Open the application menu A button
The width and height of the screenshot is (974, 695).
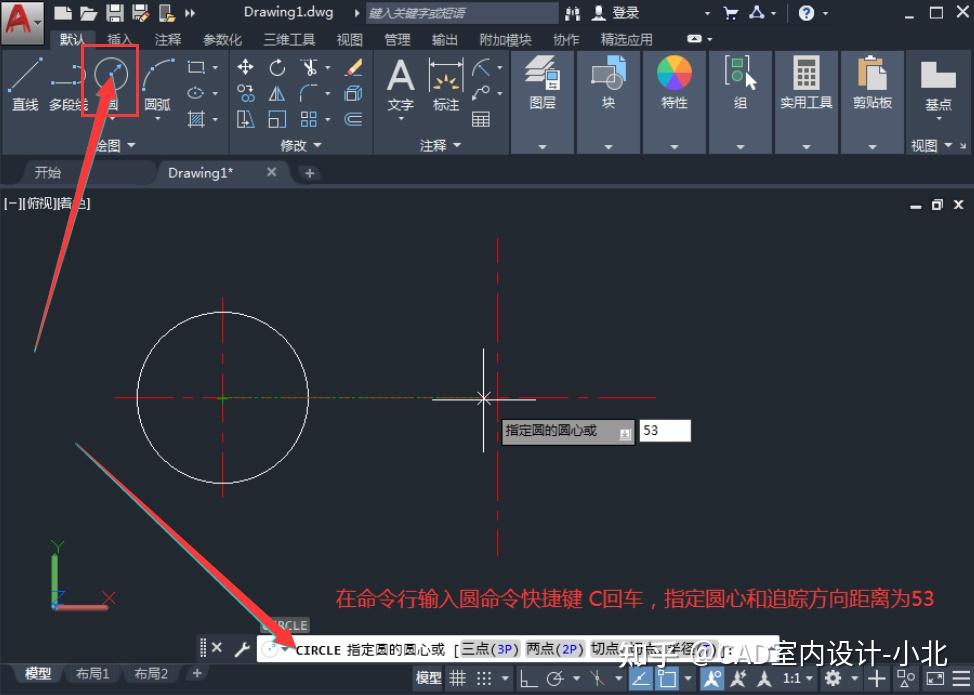[22, 22]
